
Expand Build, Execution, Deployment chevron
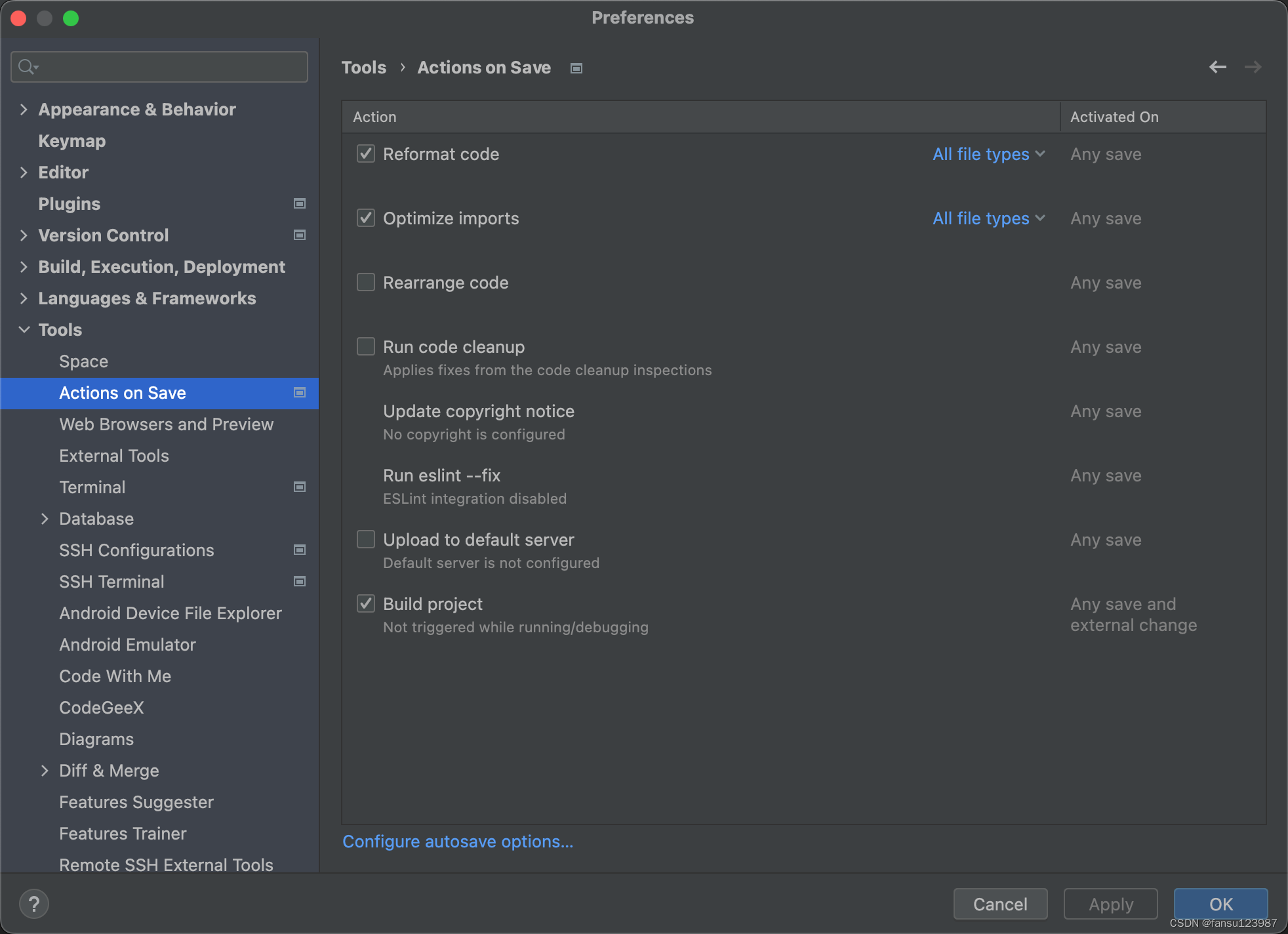coord(24,266)
